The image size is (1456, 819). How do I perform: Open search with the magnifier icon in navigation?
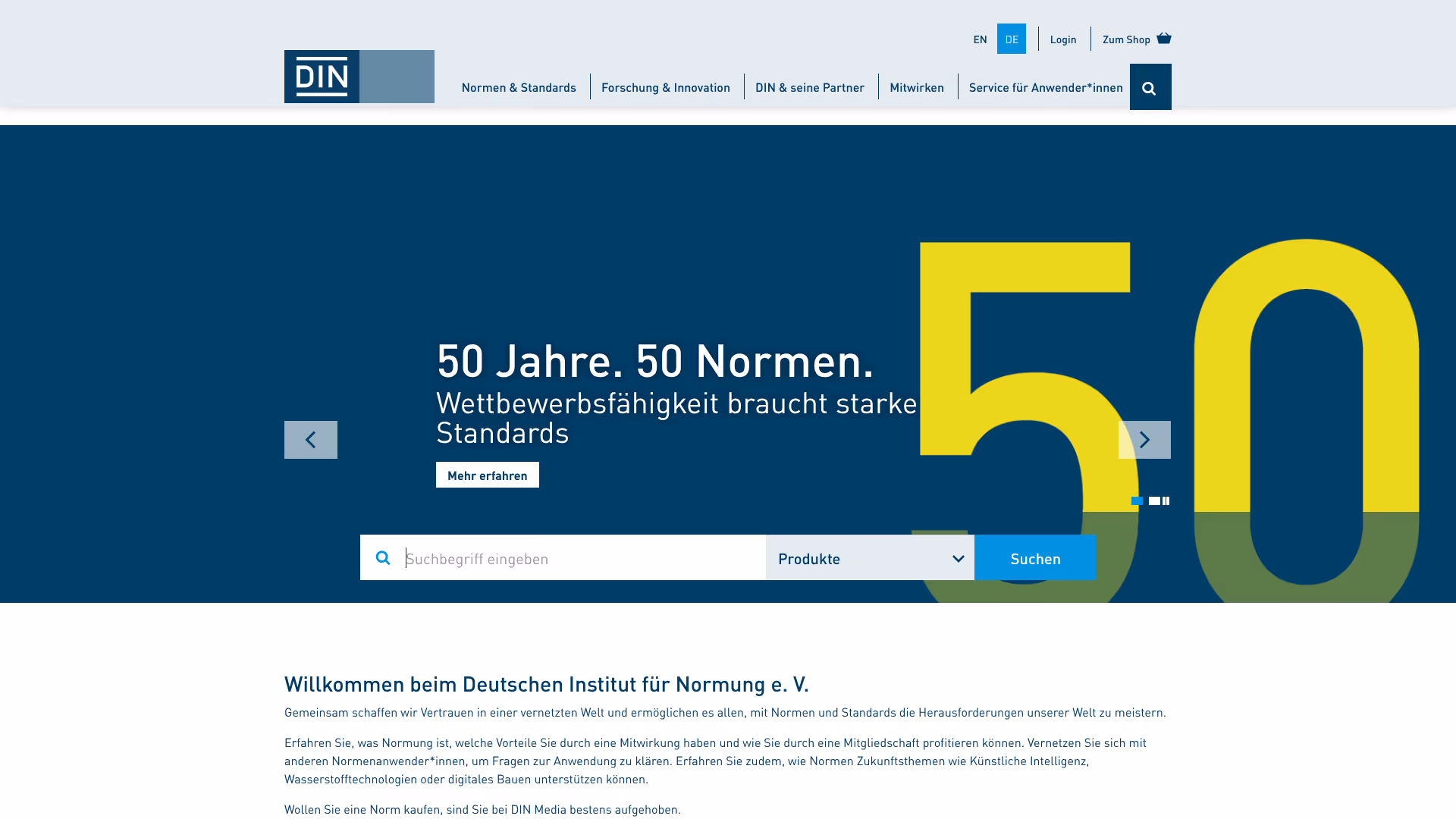pyautogui.click(x=1150, y=86)
